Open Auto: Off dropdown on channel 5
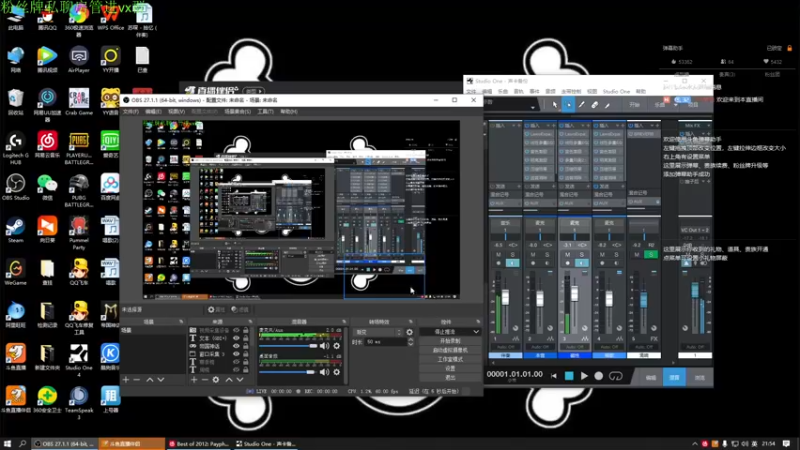 [644, 347]
